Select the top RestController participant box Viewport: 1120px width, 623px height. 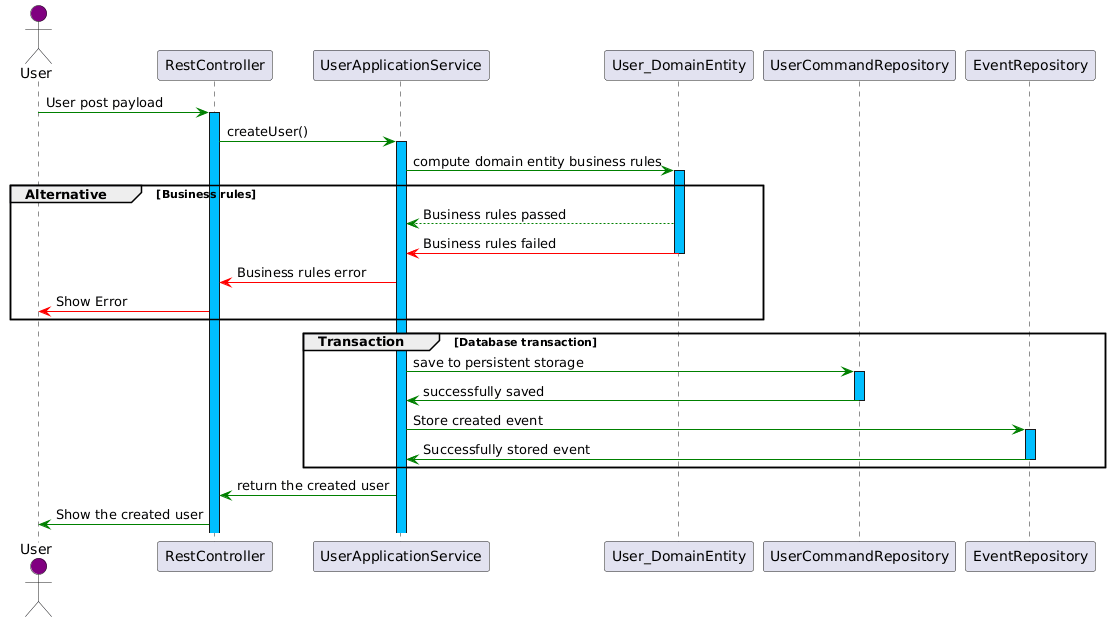214,65
